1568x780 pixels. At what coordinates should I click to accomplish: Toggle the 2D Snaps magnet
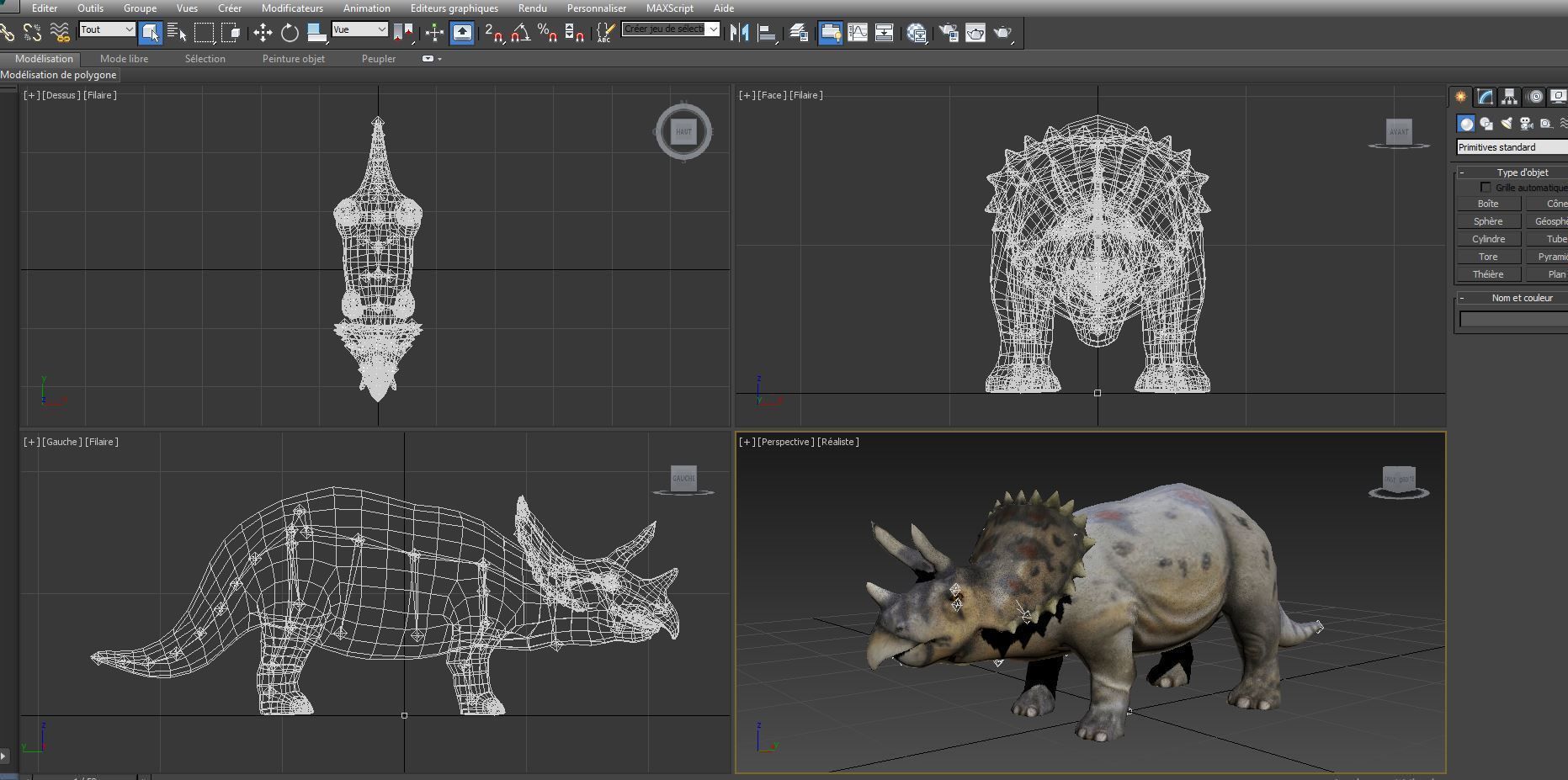click(494, 33)
